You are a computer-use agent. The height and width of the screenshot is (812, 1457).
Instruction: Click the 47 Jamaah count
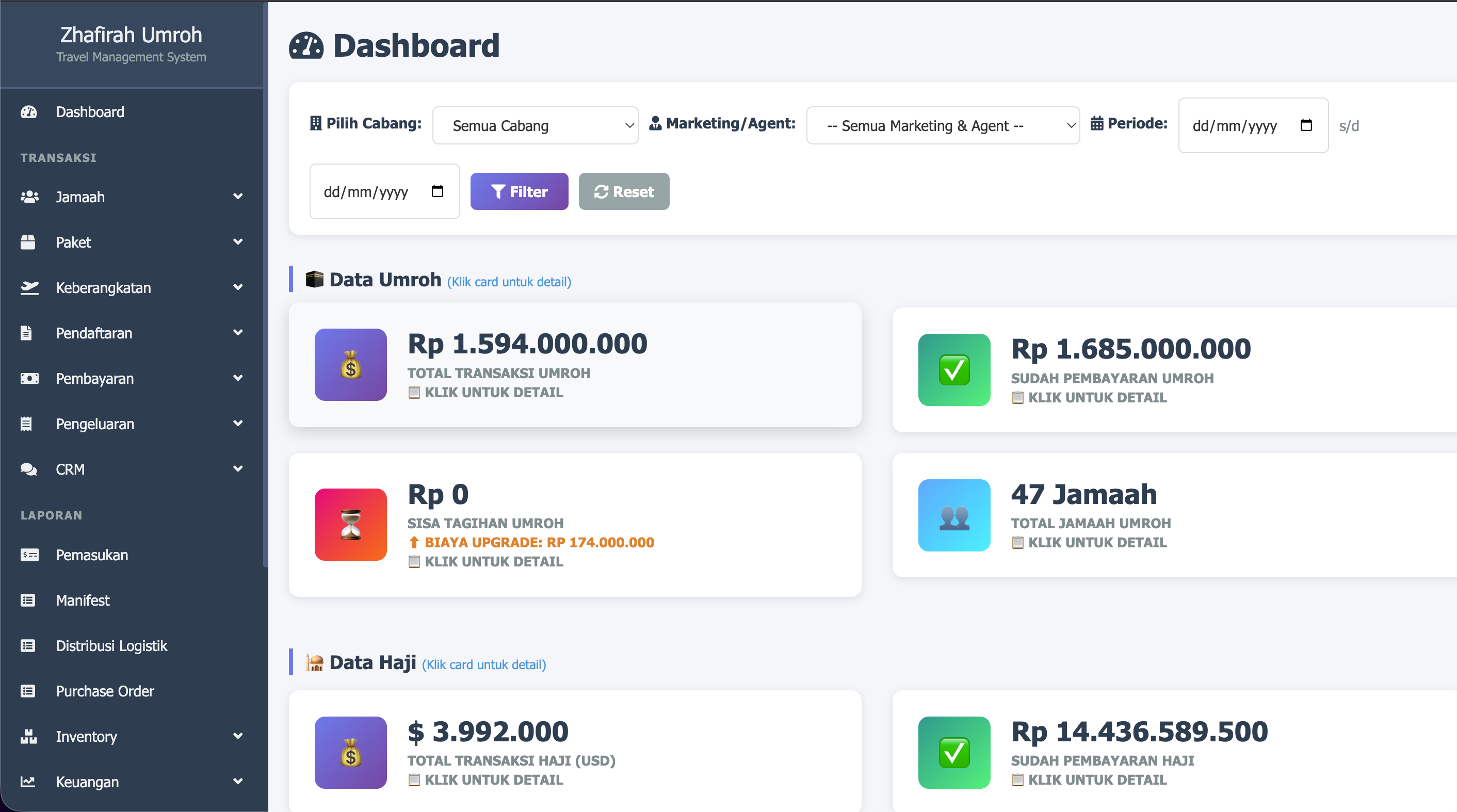pyautogui.click(x=1083, y=494)
